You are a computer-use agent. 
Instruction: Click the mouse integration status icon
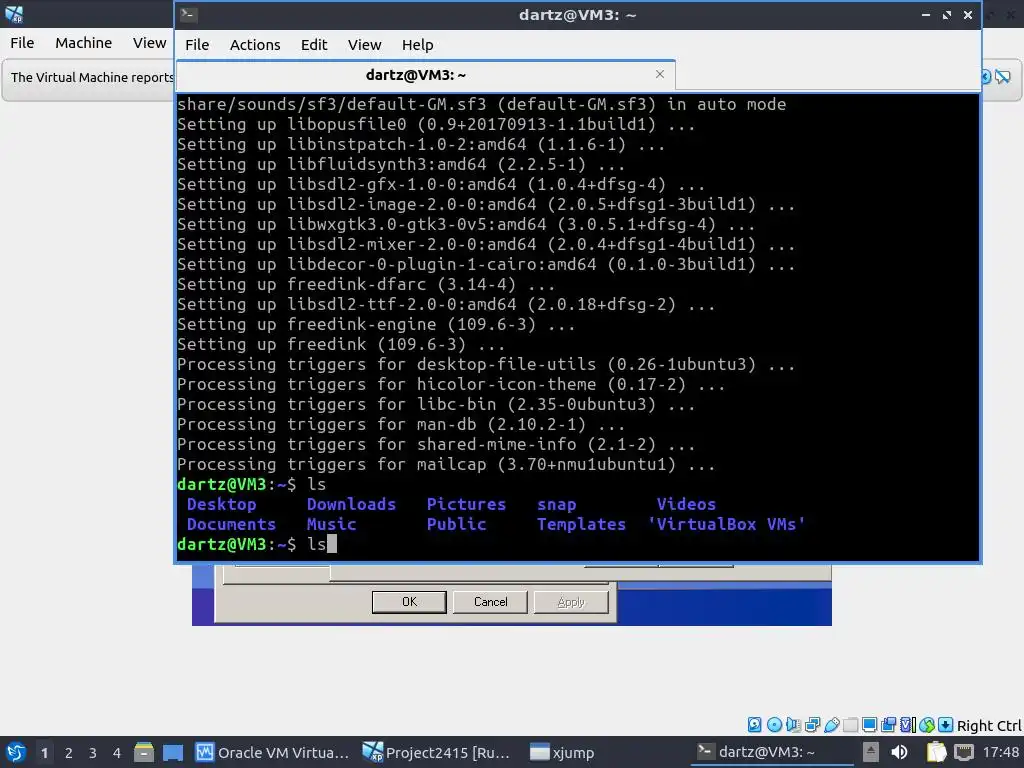pyautogui.click(x=927, y=725)
